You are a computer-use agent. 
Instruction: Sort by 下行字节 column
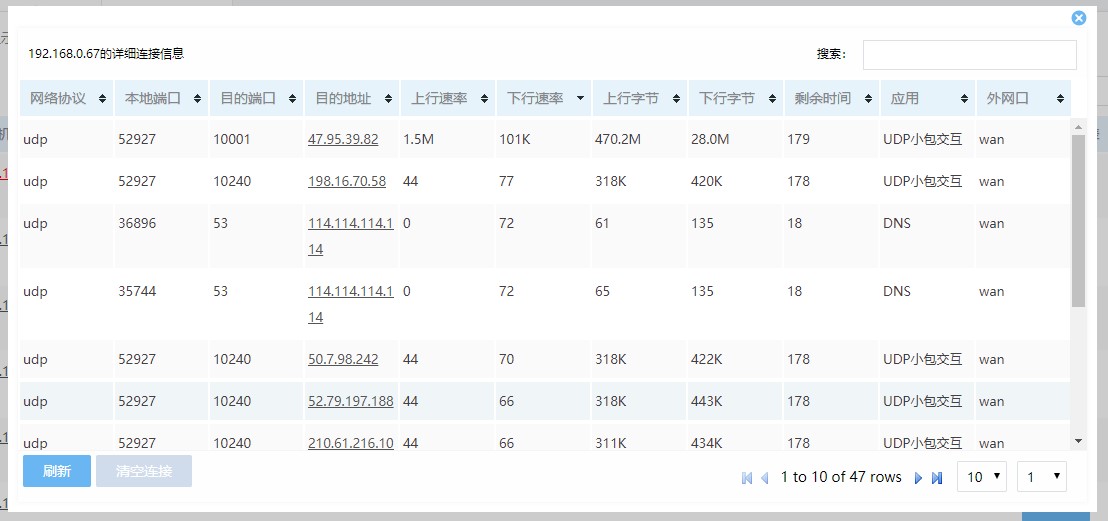(x=736, y=98)
